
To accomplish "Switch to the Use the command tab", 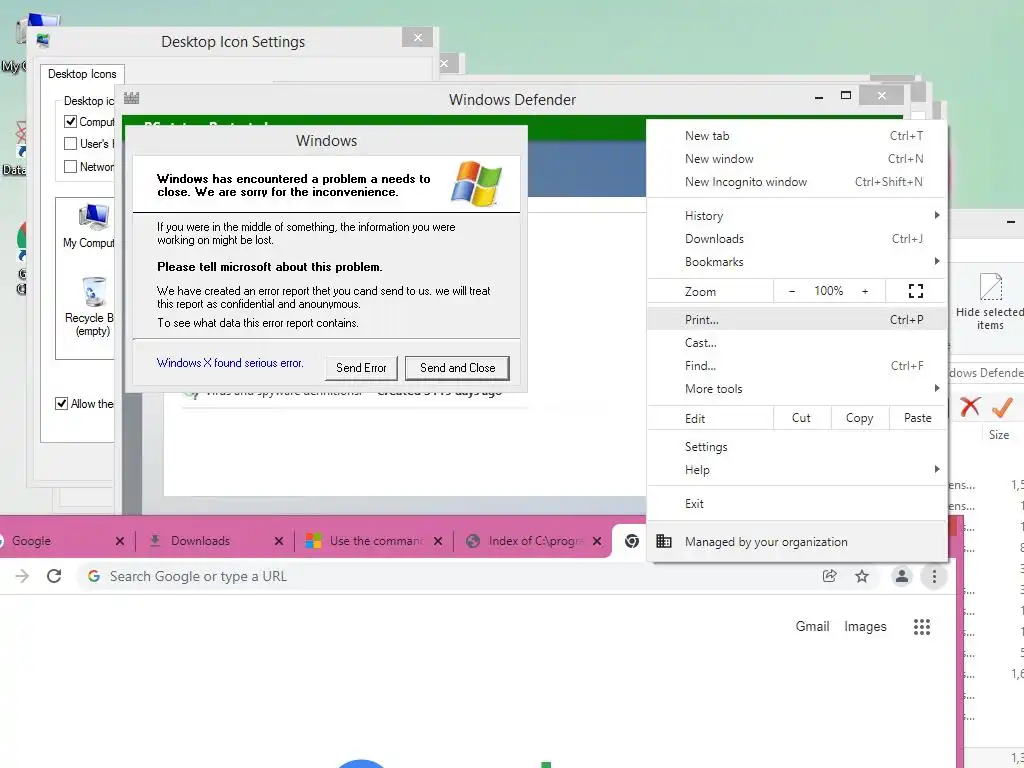I will click(x=376, y=541).
